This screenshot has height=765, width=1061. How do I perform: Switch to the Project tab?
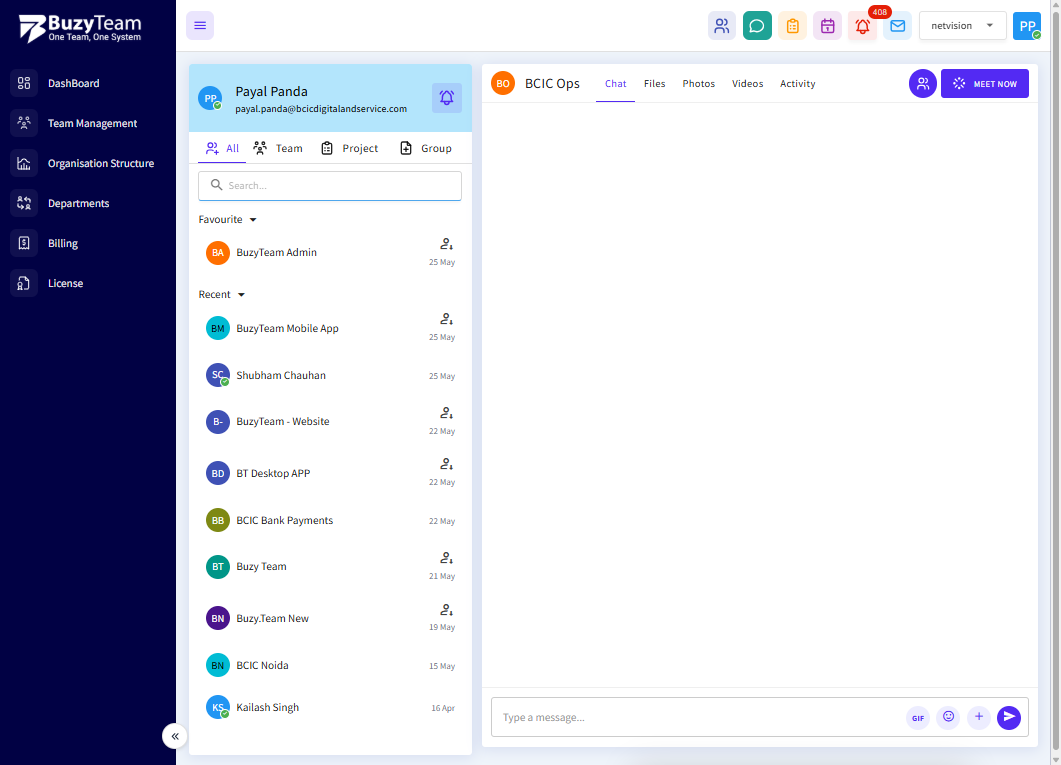pos(349,149)
